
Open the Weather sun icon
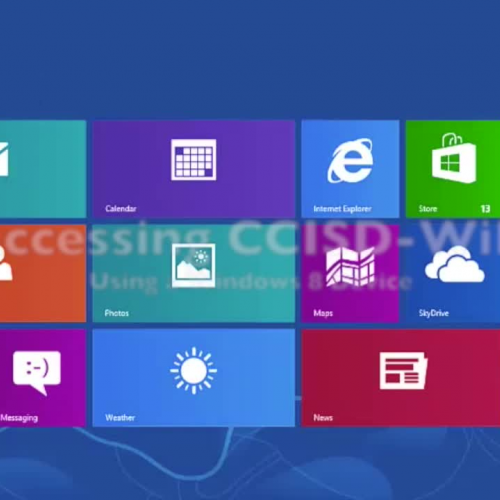coord(193,370)
